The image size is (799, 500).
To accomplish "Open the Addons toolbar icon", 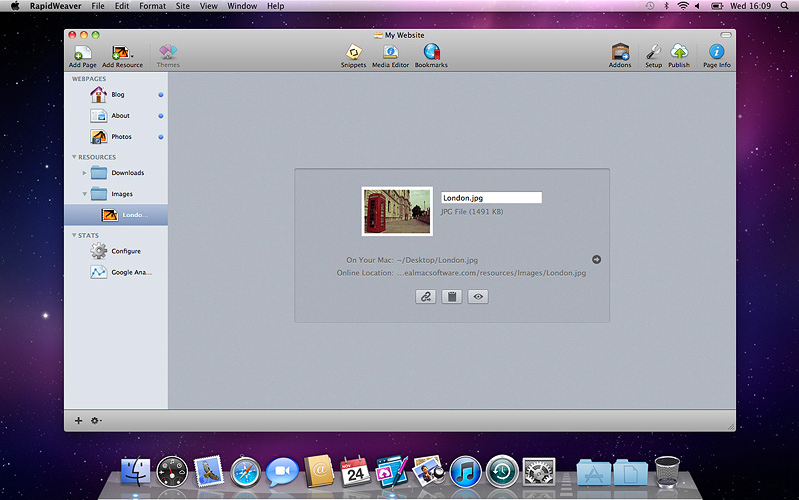I will [620, 53].
